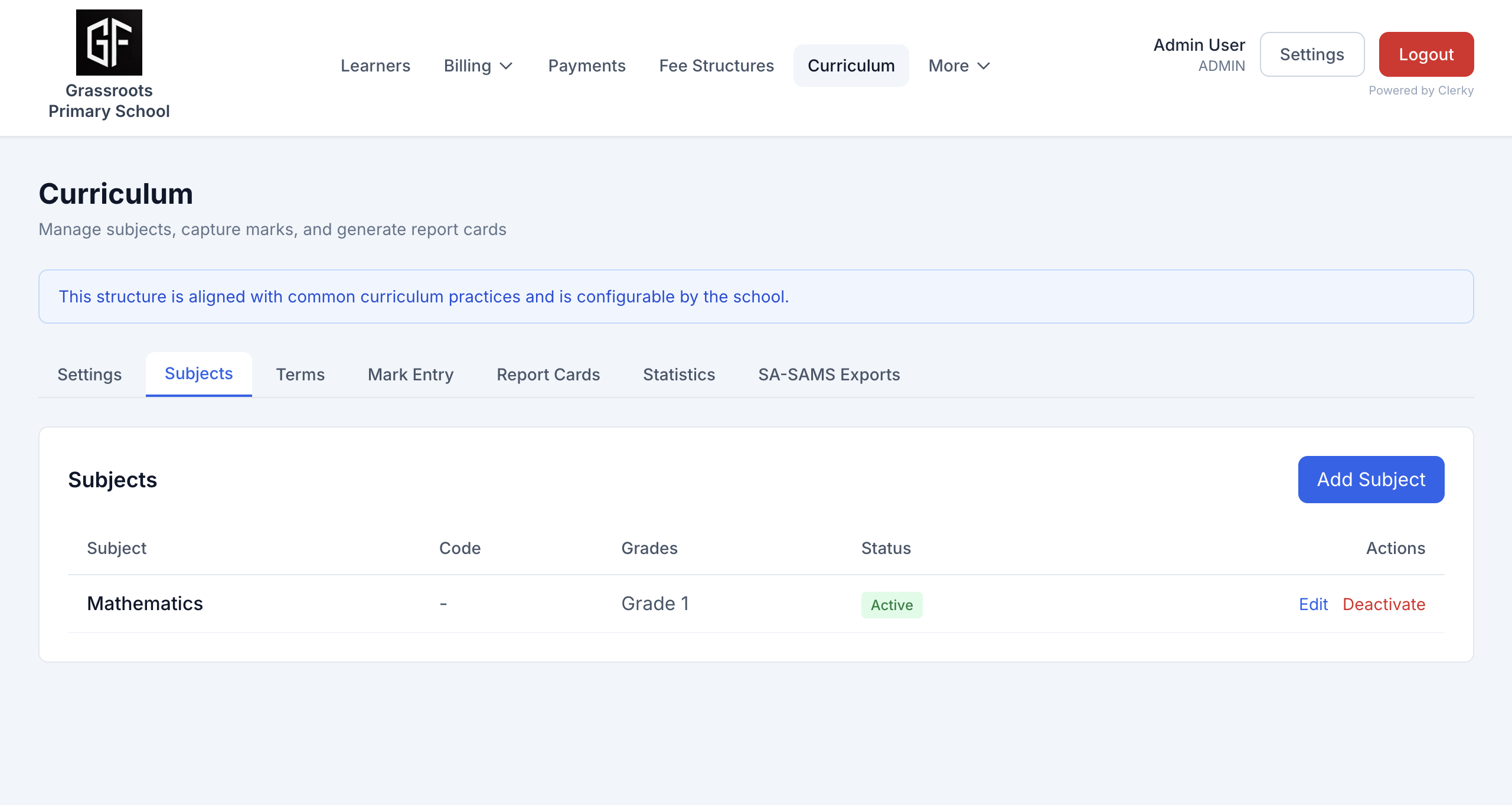Click the Actions column header
This screenshot has width=1512, height=805.
point(1396,548)
